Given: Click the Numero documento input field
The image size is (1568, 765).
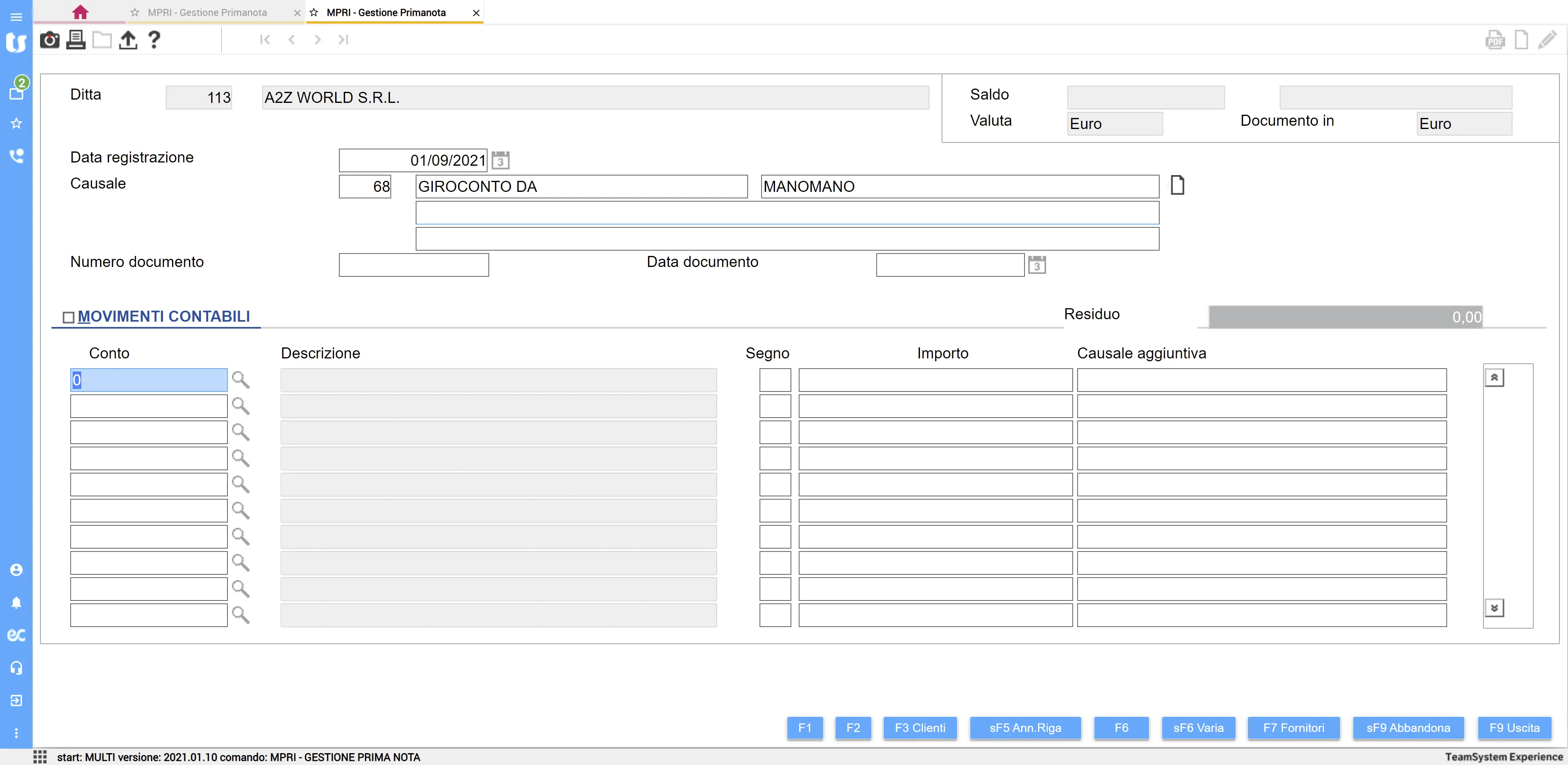Looking at the screenshot, I should (x=413, y=265).
